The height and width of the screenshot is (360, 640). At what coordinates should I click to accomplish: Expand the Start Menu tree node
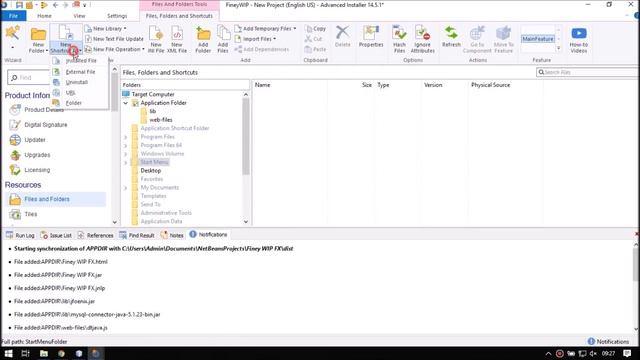click(x=126, y=162)
